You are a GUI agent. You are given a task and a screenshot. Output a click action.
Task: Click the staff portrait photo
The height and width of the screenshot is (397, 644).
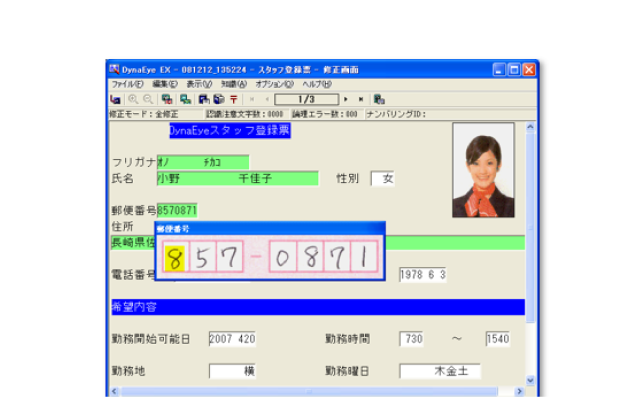point(483,170)
